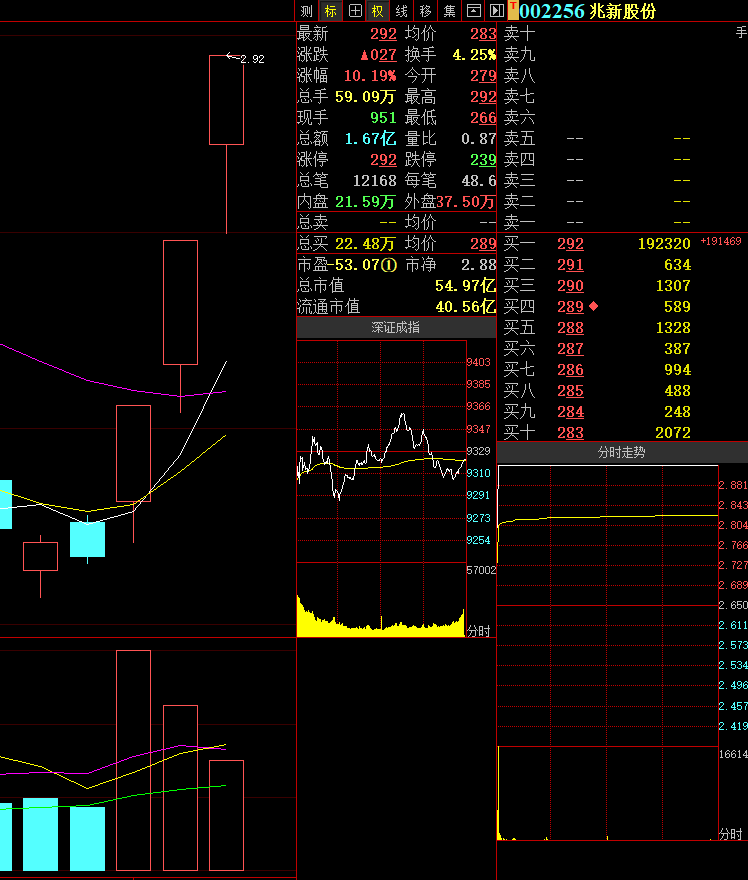Click the 买一 bid price 292
This screenshot has height=880, width=748.
click(570, 244)
